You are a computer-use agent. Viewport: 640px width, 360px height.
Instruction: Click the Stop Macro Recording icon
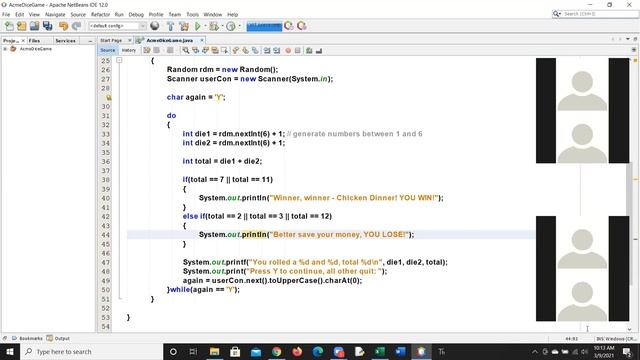tap(298, 51)
